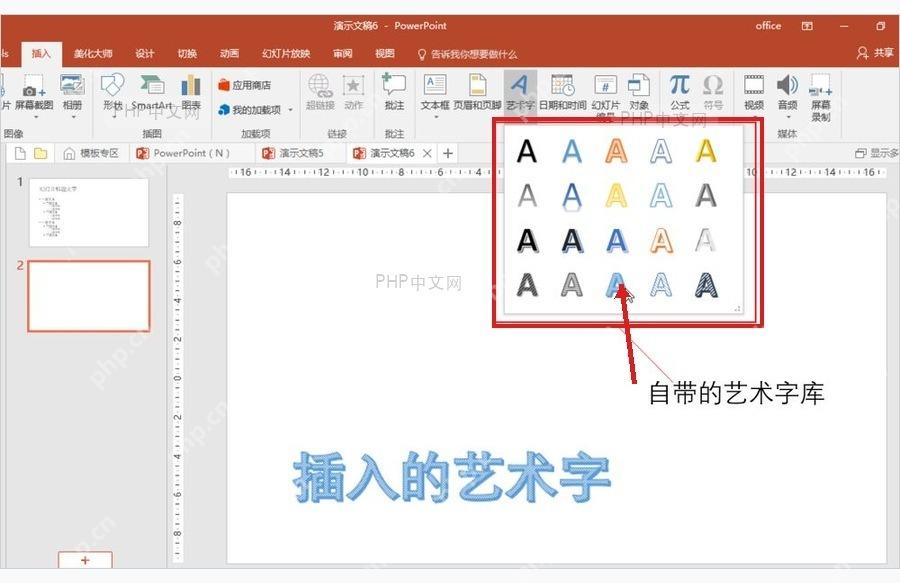
Task: Choose third-row orange outline WordArt style
Action: click(x=661, y=240)
